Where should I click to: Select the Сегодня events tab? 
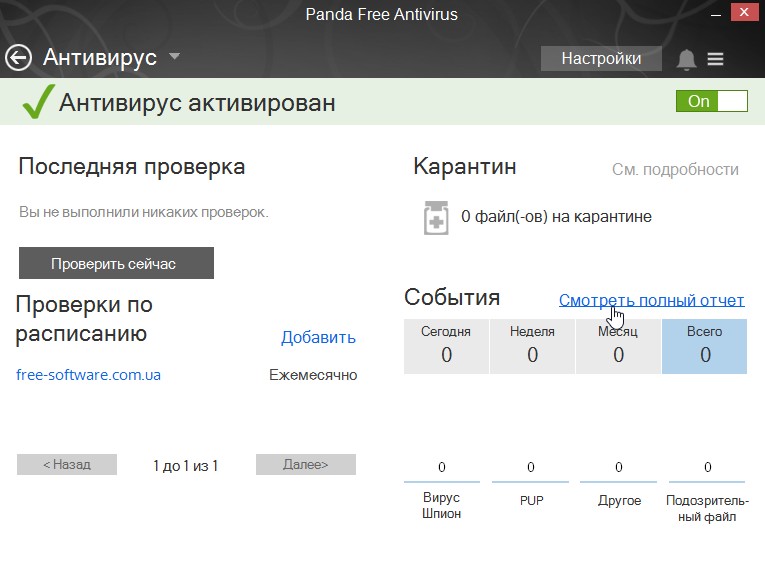[446, 346]
